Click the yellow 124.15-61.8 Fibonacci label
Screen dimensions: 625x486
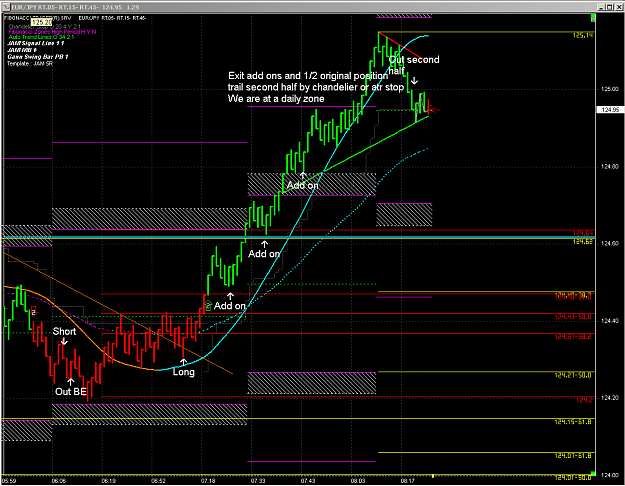[x=573, y=422]
